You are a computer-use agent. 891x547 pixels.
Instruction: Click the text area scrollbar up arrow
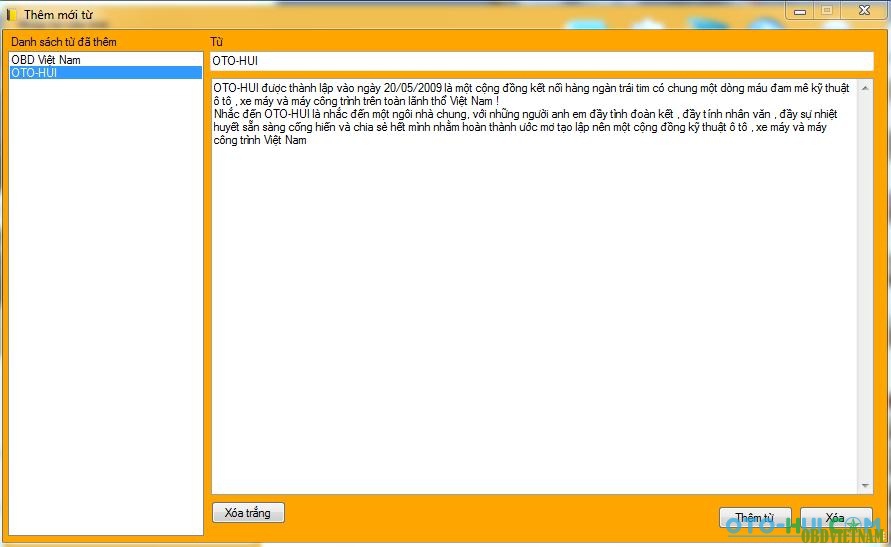[x=865, y=88]
